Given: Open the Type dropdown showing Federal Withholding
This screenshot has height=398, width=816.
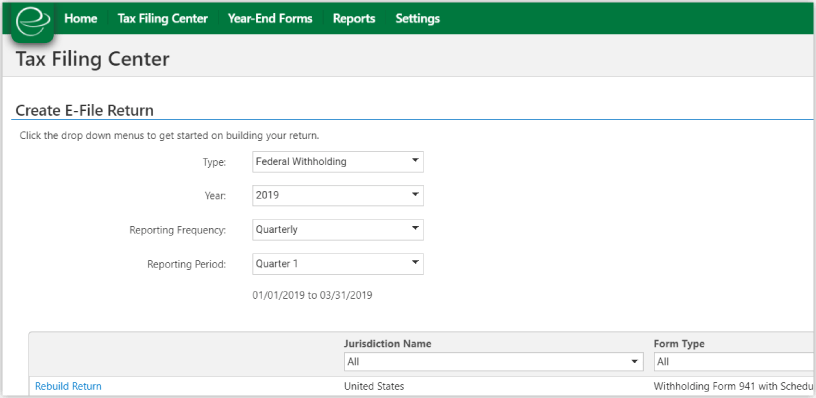Looking at the screenshot, I should 338,162.
